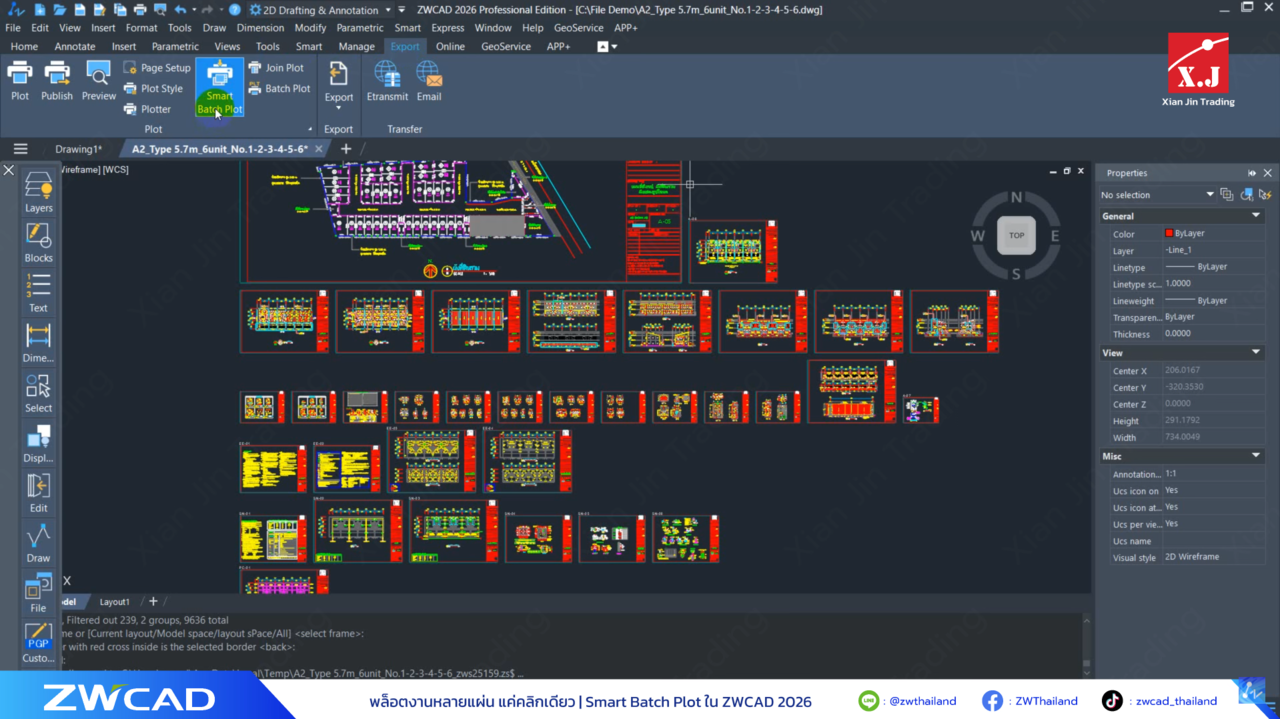Image resolution: width=1280 pixels, height=719 pixels.
Task: Toggle auto-hide on the Properties panel
Action: tap(1252, 173)
